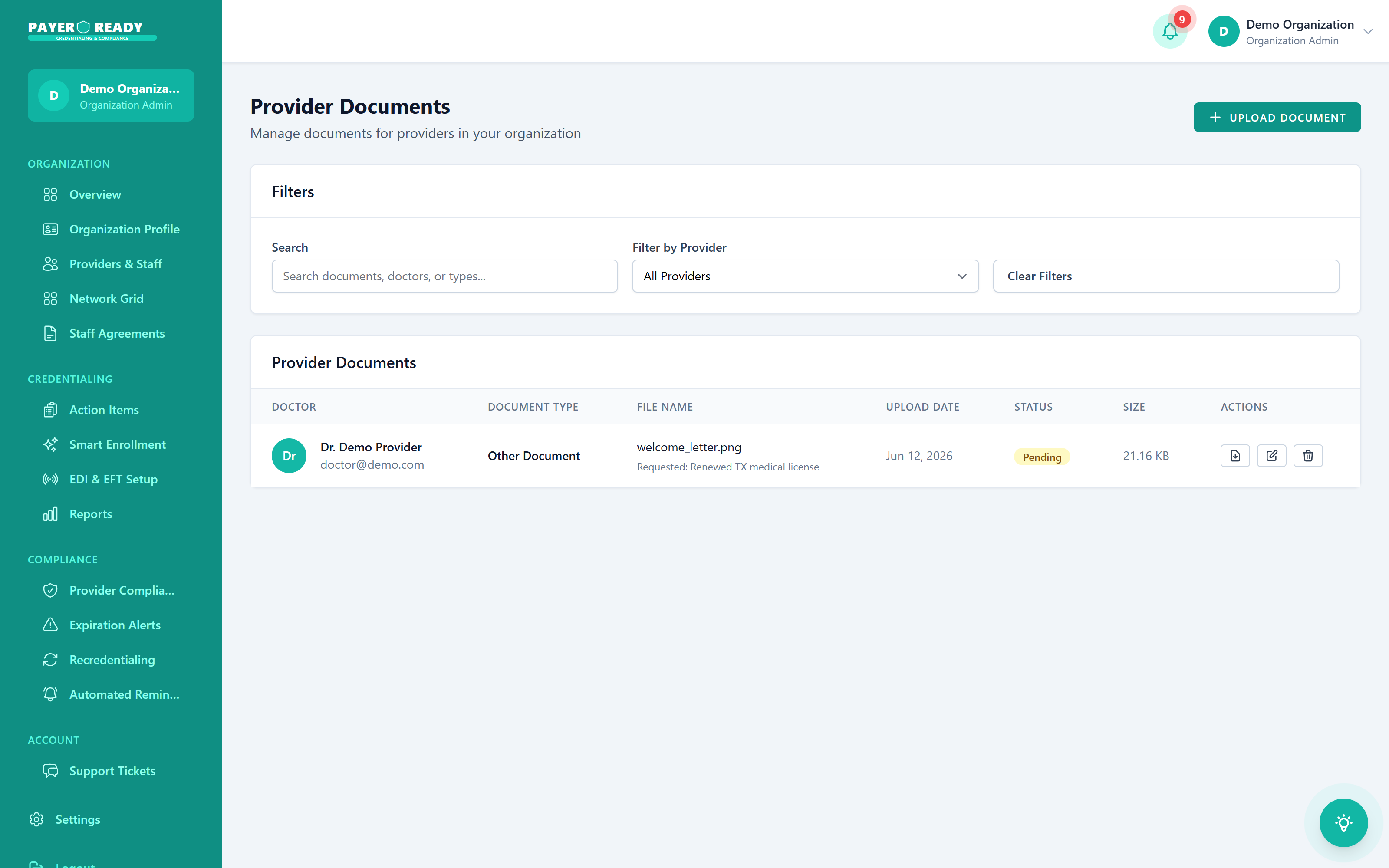This screenshot has height=868, width=1389.
Task: Click the red 9 notification count badge
Action: tap(1181, 20)
